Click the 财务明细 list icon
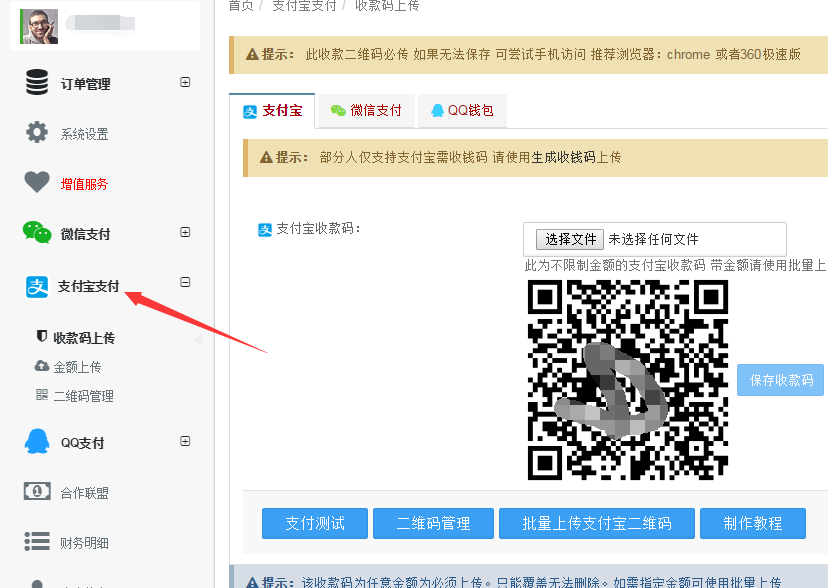The width and height of the screenshot is (828, 588). pos(37,541)
